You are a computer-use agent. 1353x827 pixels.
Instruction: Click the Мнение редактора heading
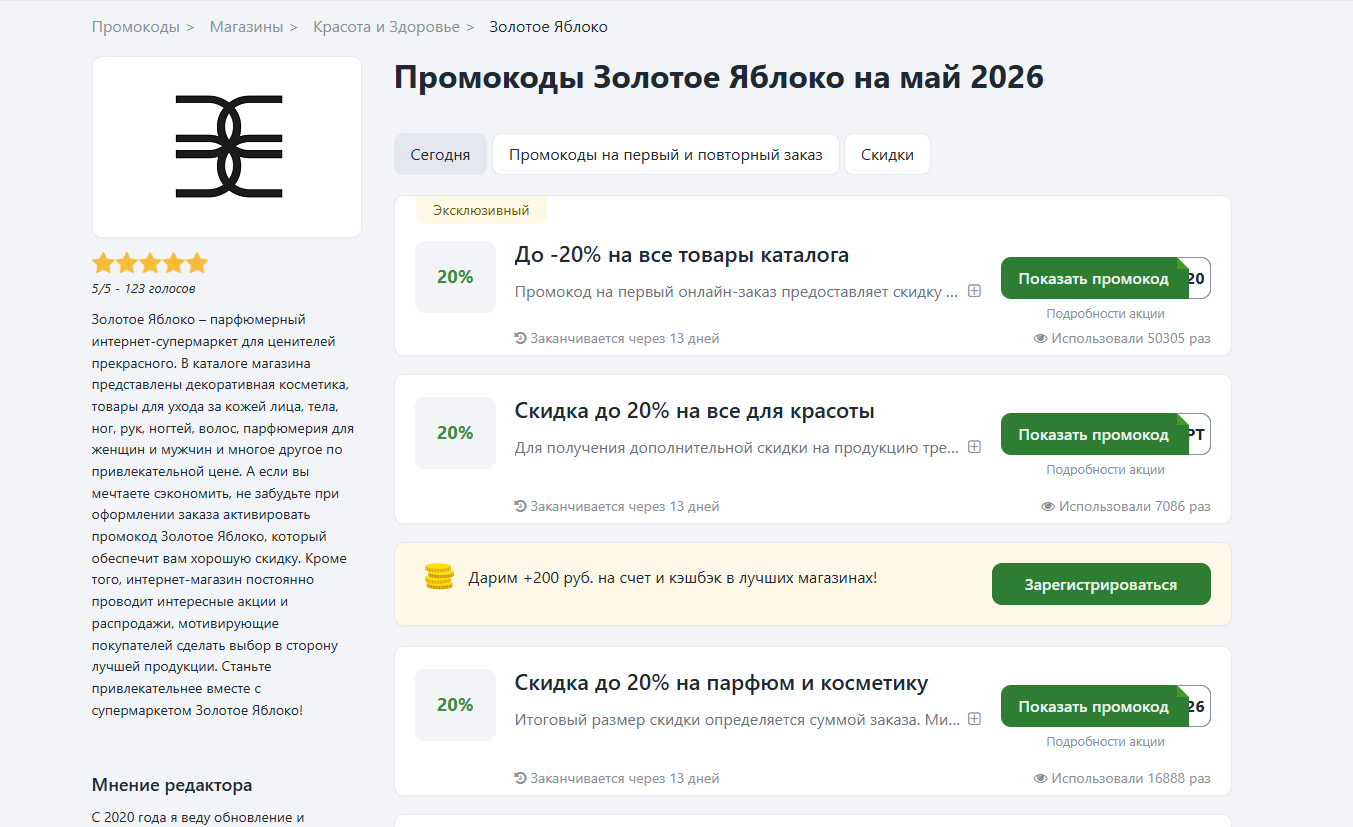click(172, 785)
